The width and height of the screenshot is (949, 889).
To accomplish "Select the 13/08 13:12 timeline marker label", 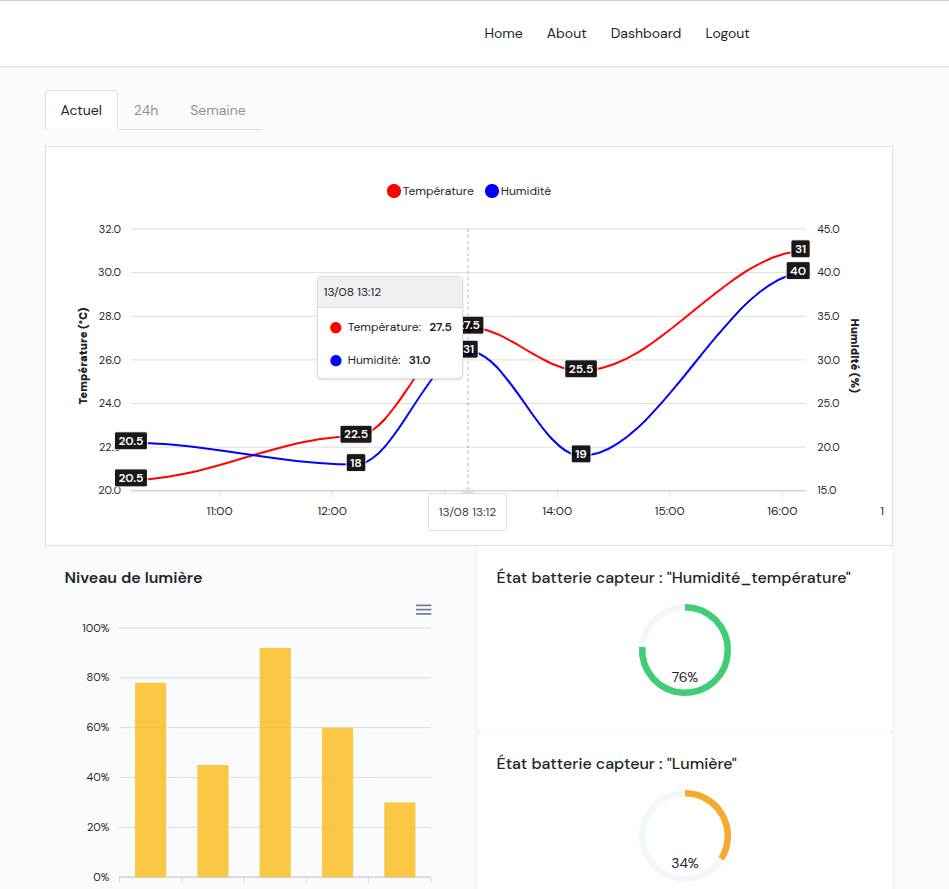I will click(x=467, y=511).
